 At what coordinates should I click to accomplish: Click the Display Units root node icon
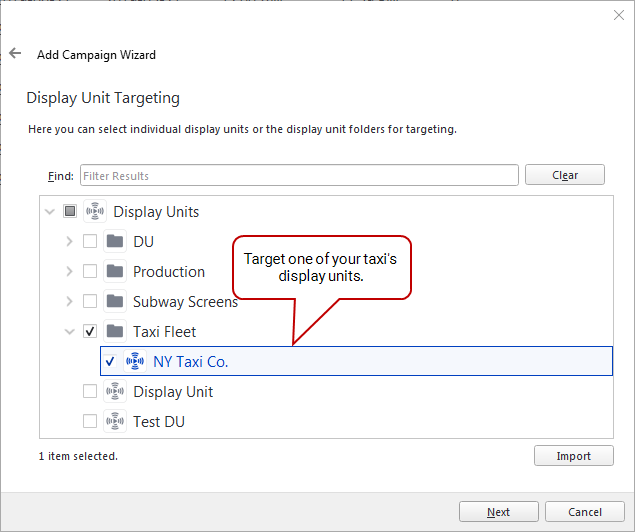pyautogui.click(x=95, y=211)
